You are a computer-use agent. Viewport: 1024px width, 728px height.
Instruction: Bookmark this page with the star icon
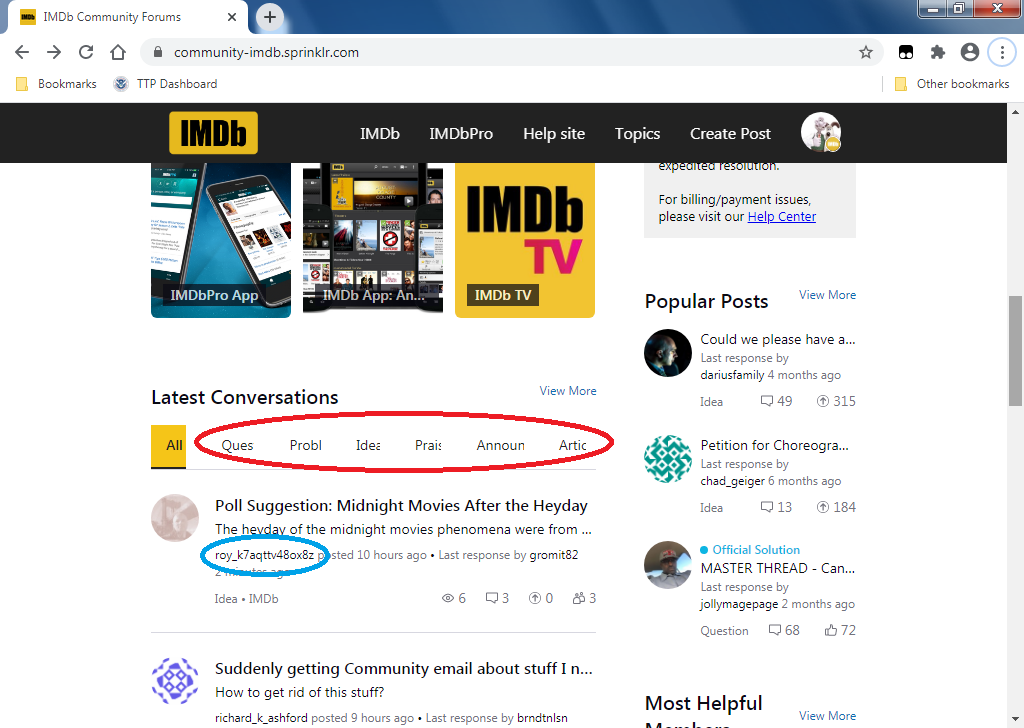pos(866,52)
